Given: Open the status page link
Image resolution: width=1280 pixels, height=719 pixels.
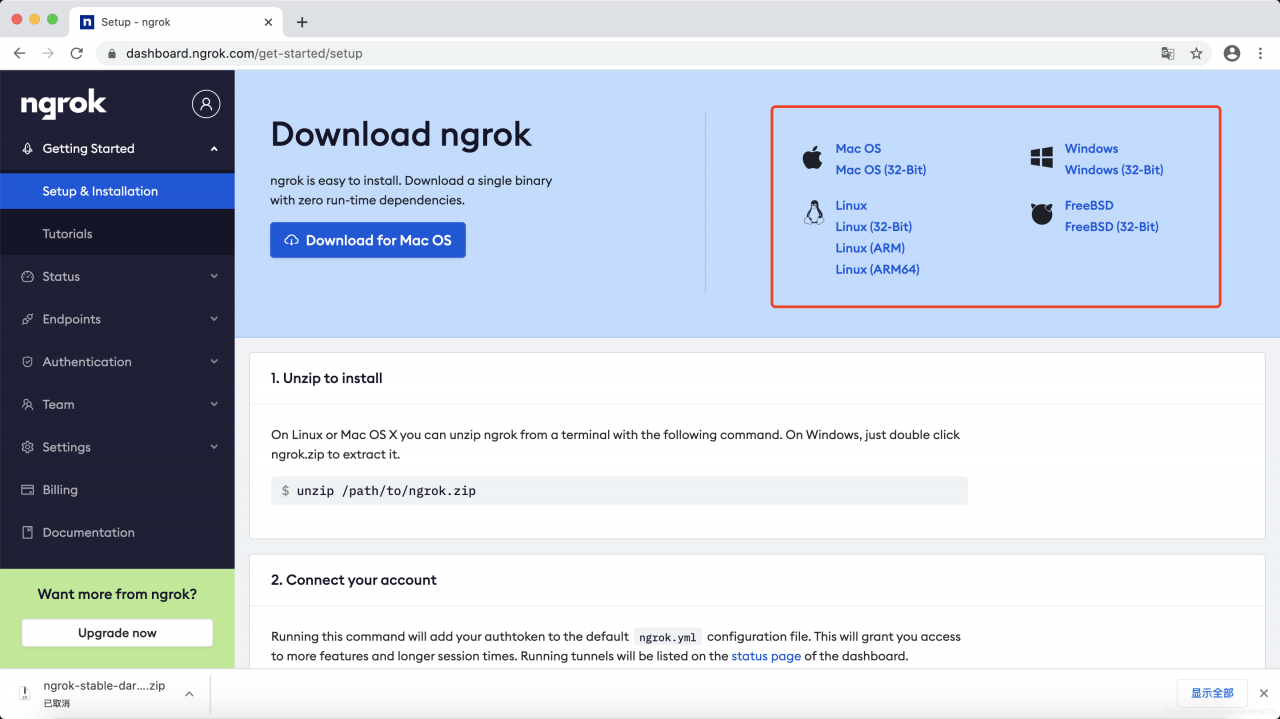Looking at the screenshot, I should [766, 656].
